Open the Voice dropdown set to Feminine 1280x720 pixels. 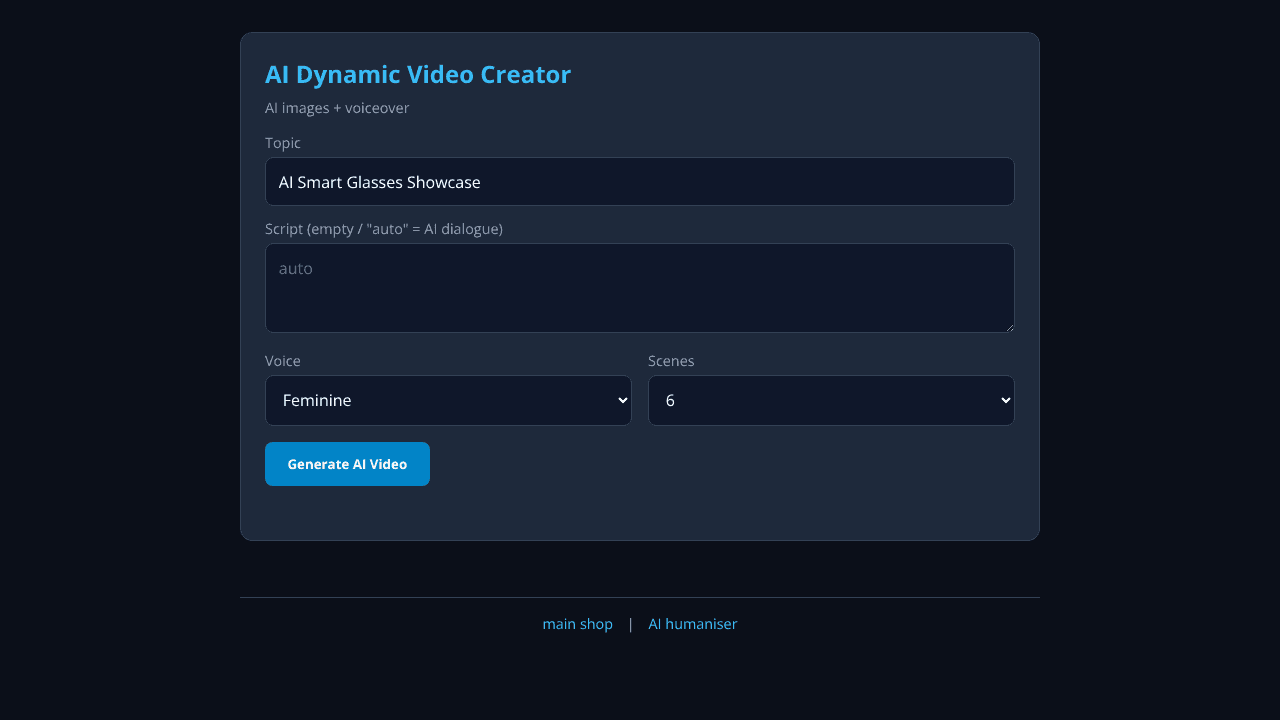448,400
